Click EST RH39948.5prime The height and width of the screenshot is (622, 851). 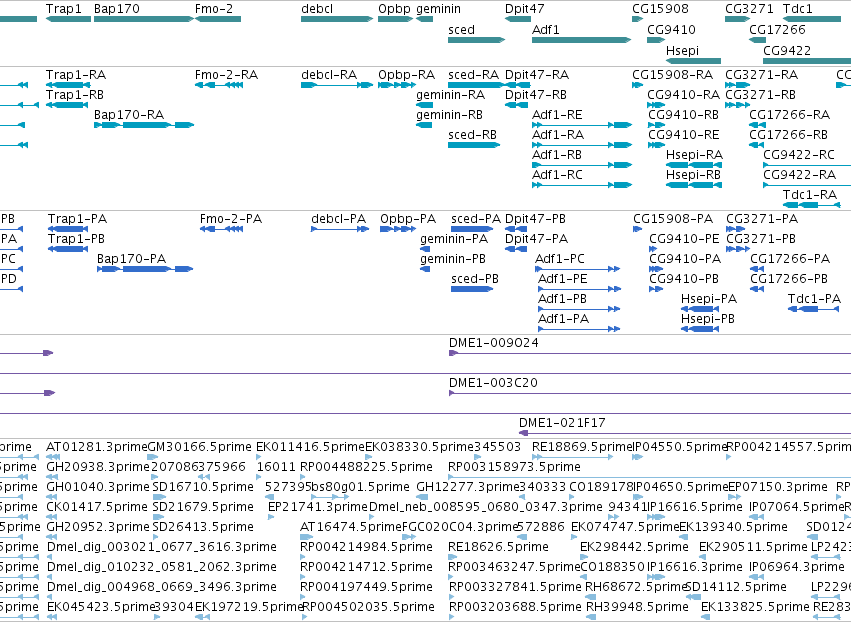point(637,607)
